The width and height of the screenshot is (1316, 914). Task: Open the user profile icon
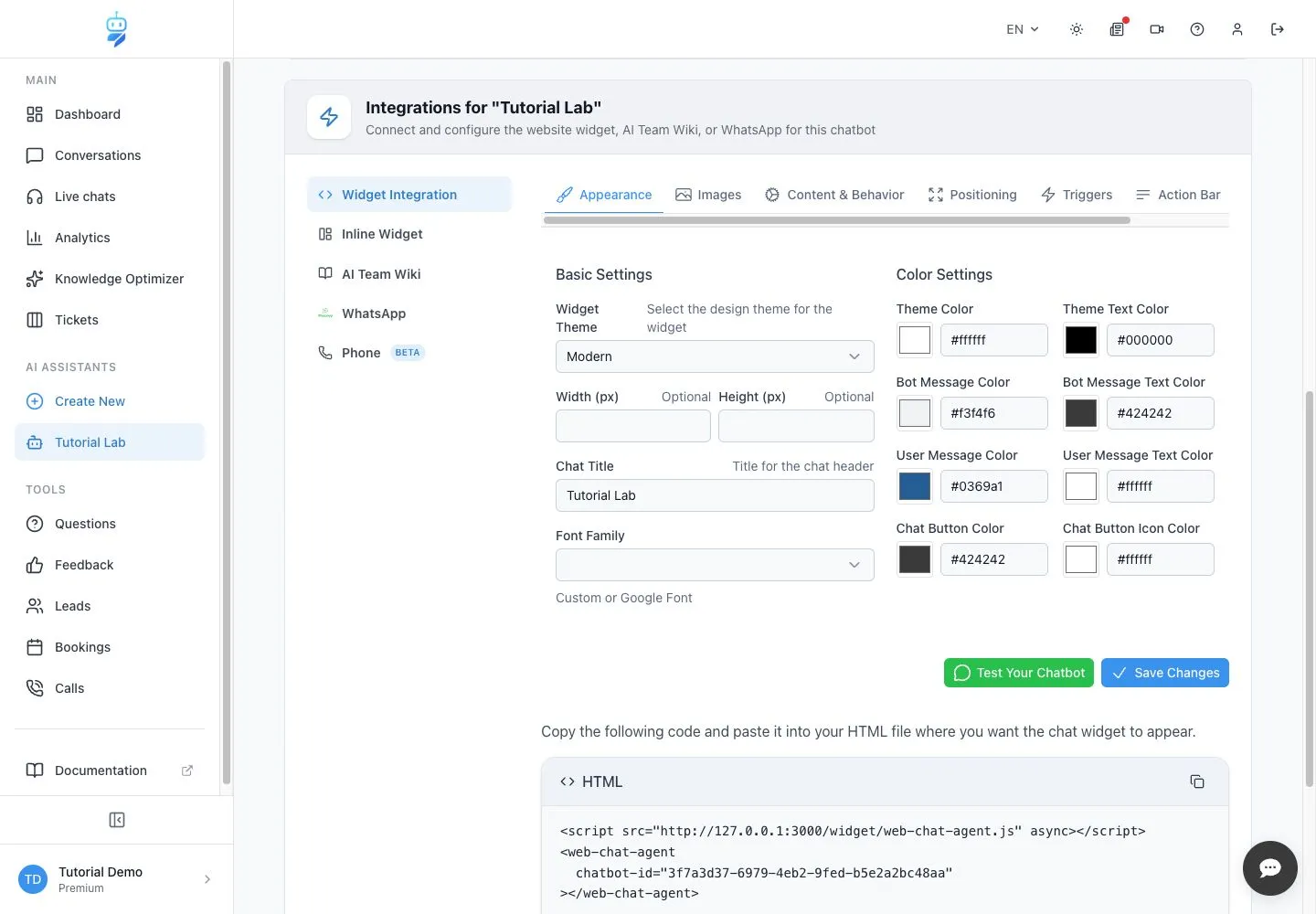tap(1237, 29)
